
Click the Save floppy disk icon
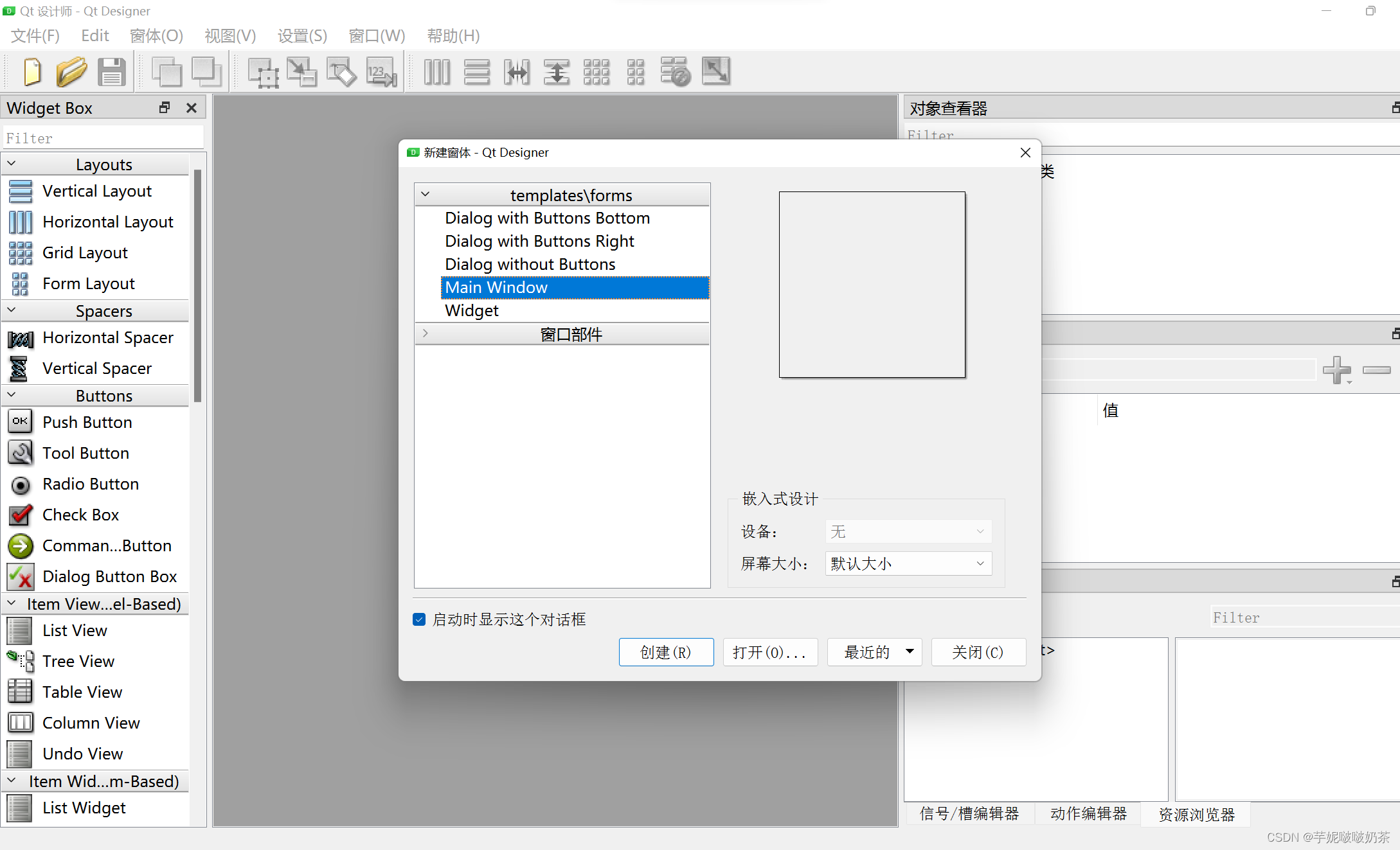(112, 71)
